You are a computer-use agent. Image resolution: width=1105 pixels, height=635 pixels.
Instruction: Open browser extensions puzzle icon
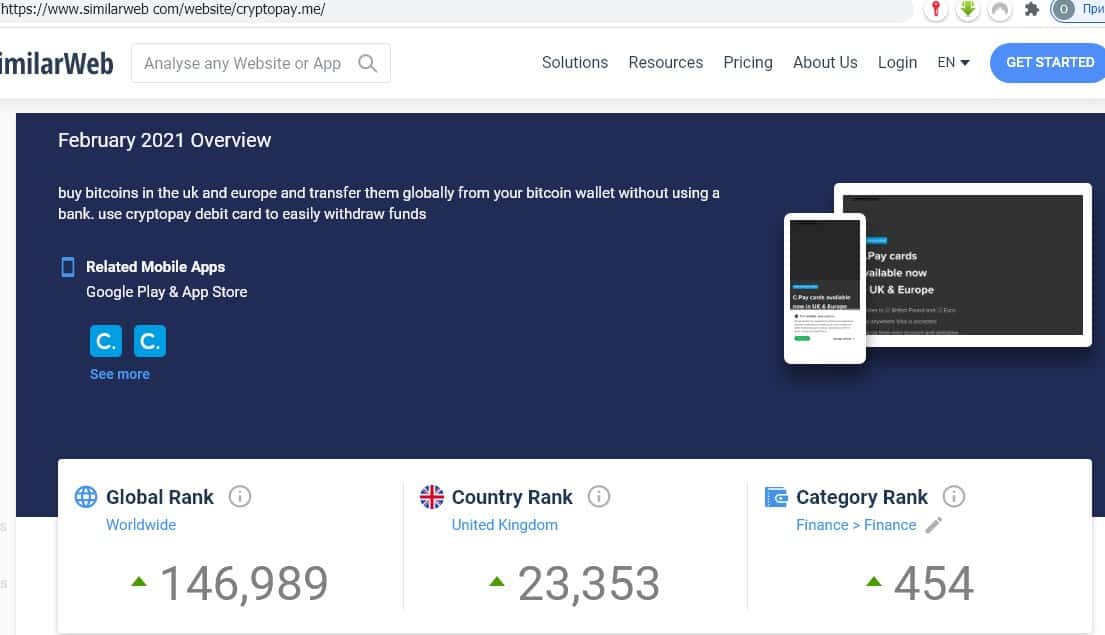tap(1032, 10)
